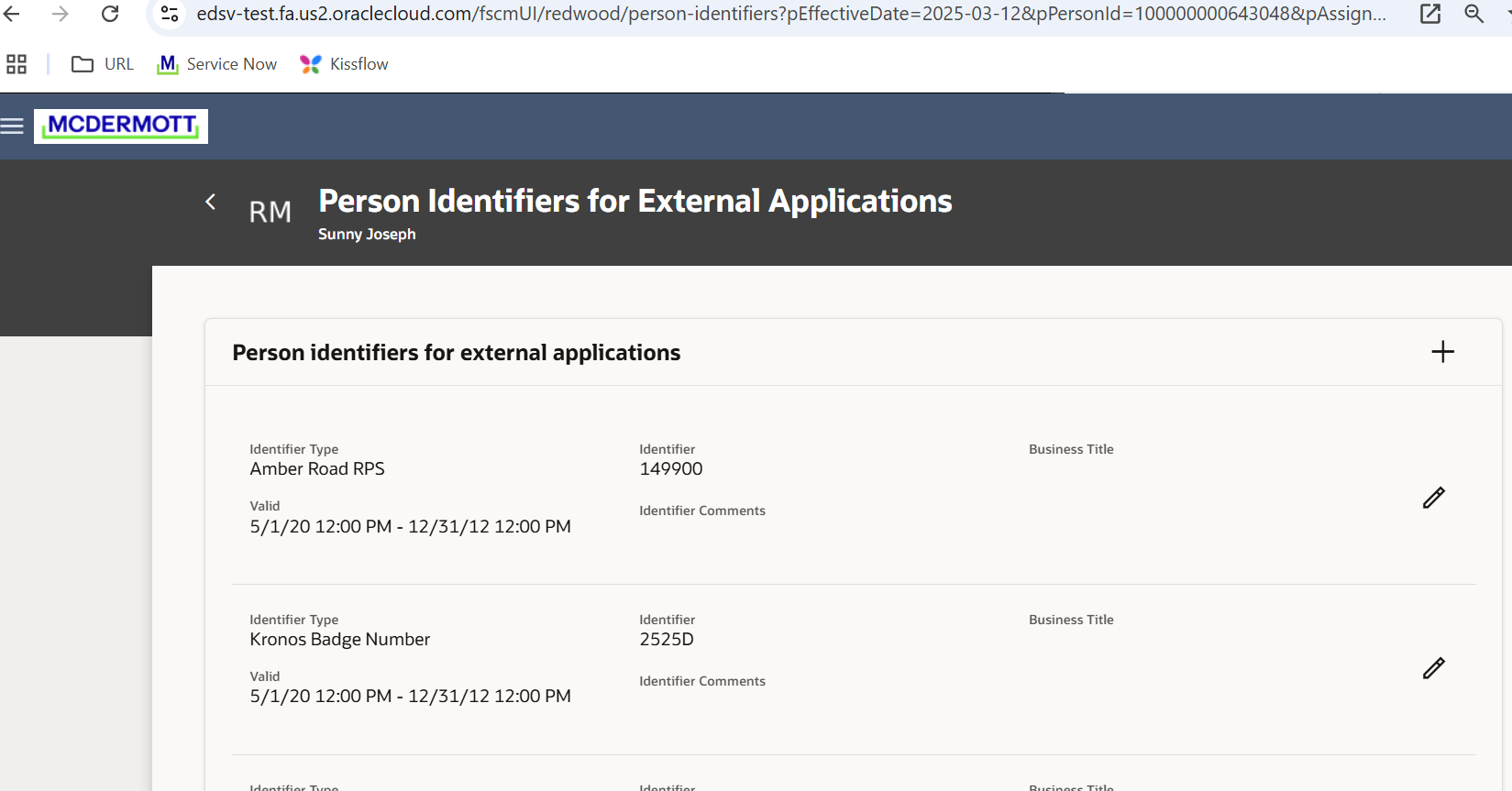Viewport: 1512px width, 791px height.
Task: Open the Kissflow bookmark
Action: (344, 64)
